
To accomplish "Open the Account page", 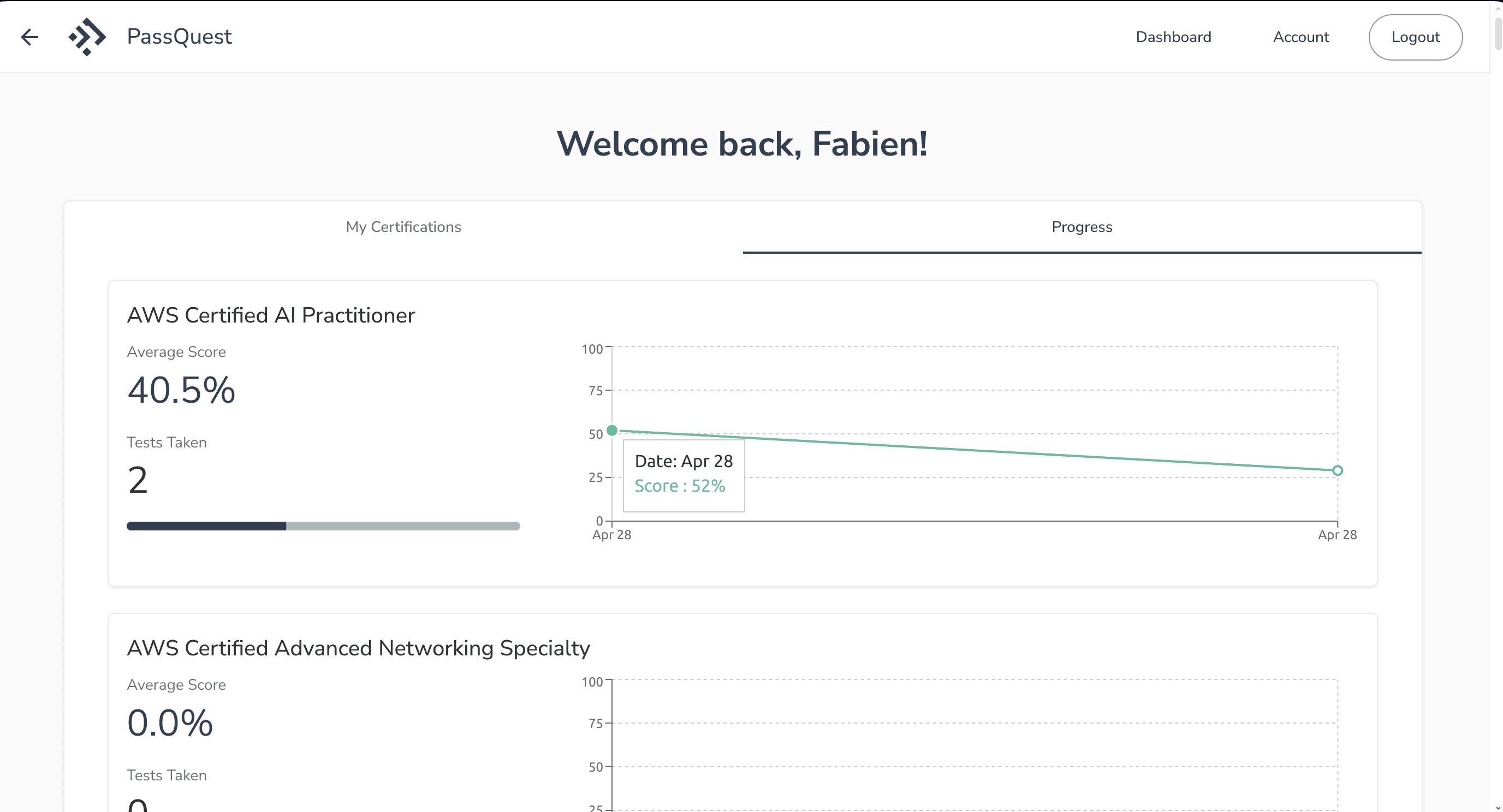I will [1300, 37].
